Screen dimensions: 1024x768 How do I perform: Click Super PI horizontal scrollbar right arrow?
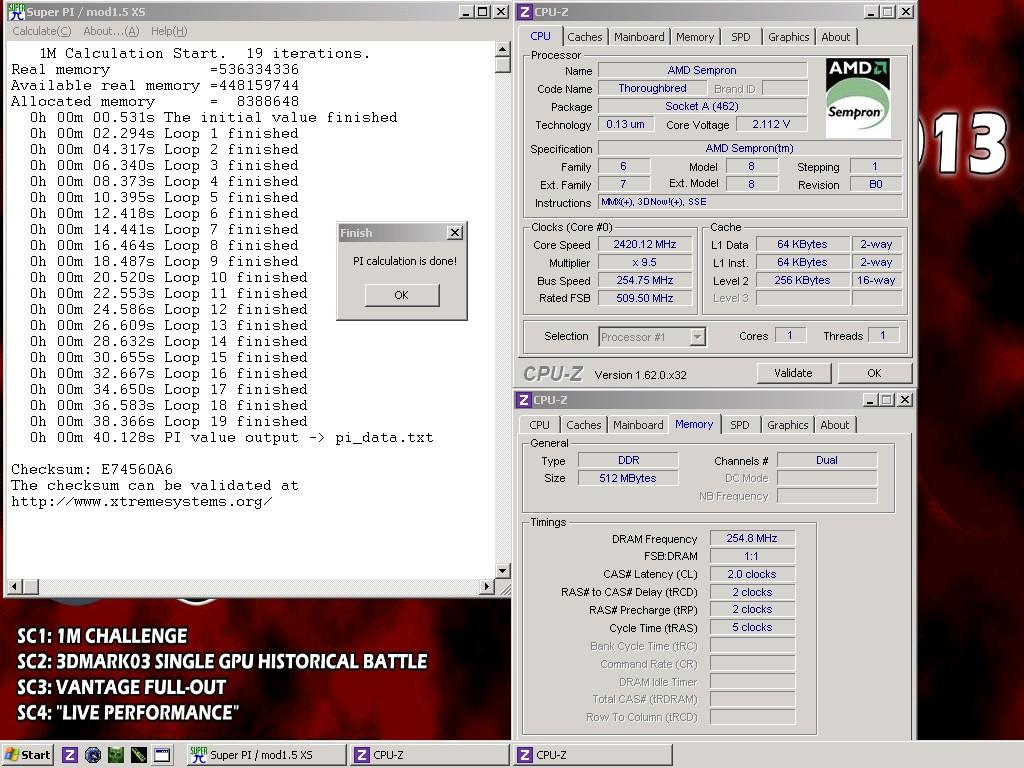coord(486,586)
